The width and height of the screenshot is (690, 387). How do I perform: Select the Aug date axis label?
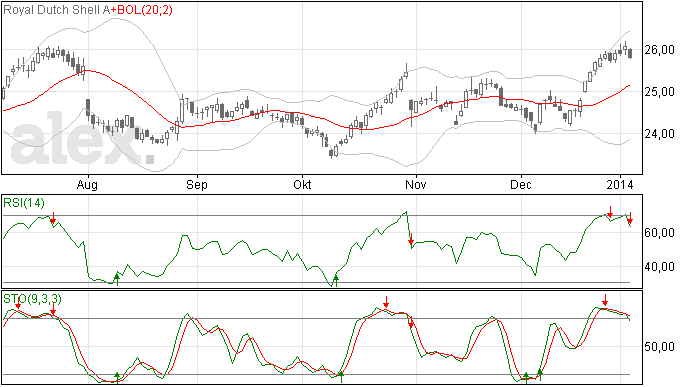click(87, 185)
